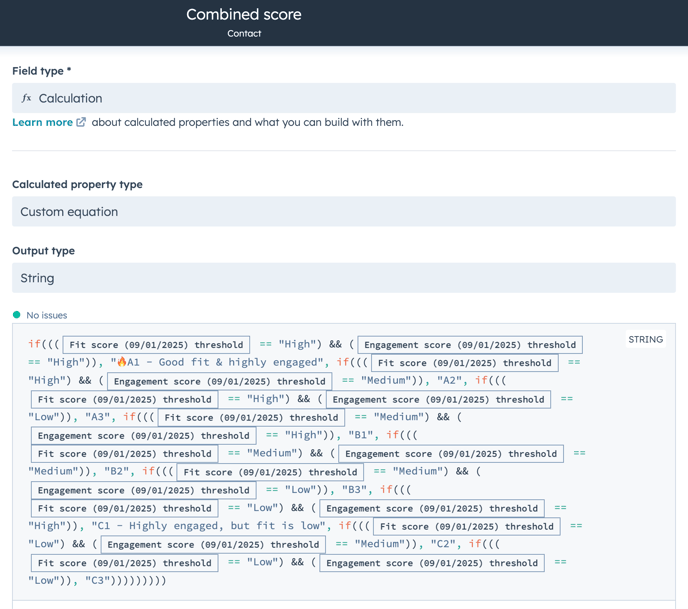The image size is (688, 609).
Task: Click the Combined score header title
Action: click(244, 14)
